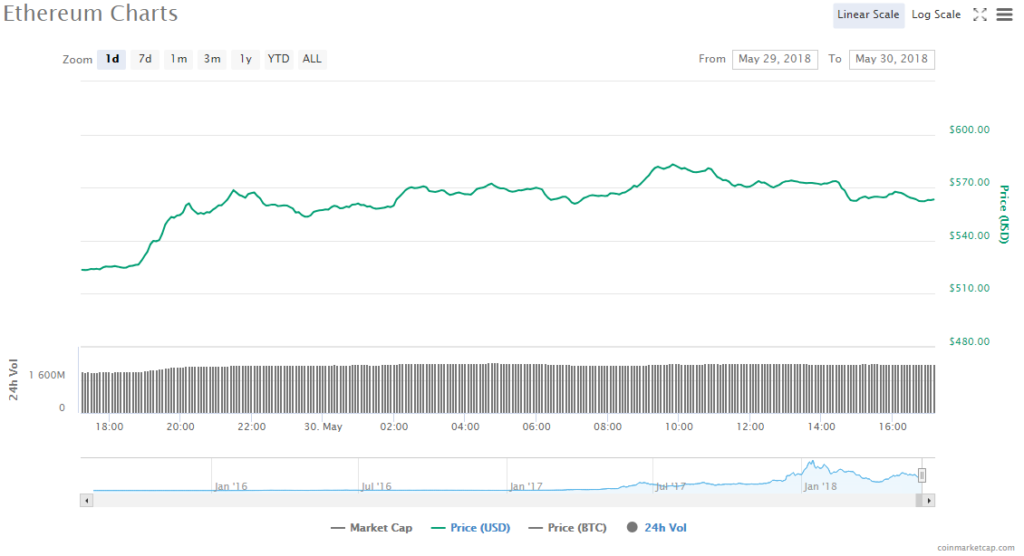Click Jan '17 in the navigator timeline
Screen dimensions: 1024x556
point(526,486)
